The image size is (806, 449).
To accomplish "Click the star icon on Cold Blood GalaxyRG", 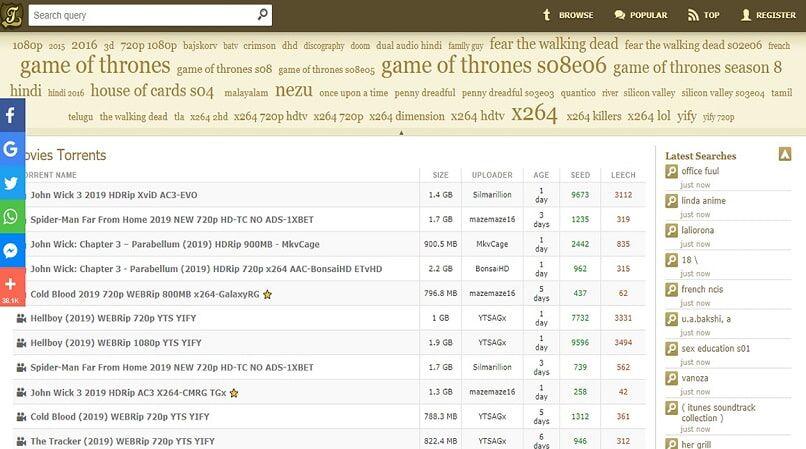I will pos(267,295).
